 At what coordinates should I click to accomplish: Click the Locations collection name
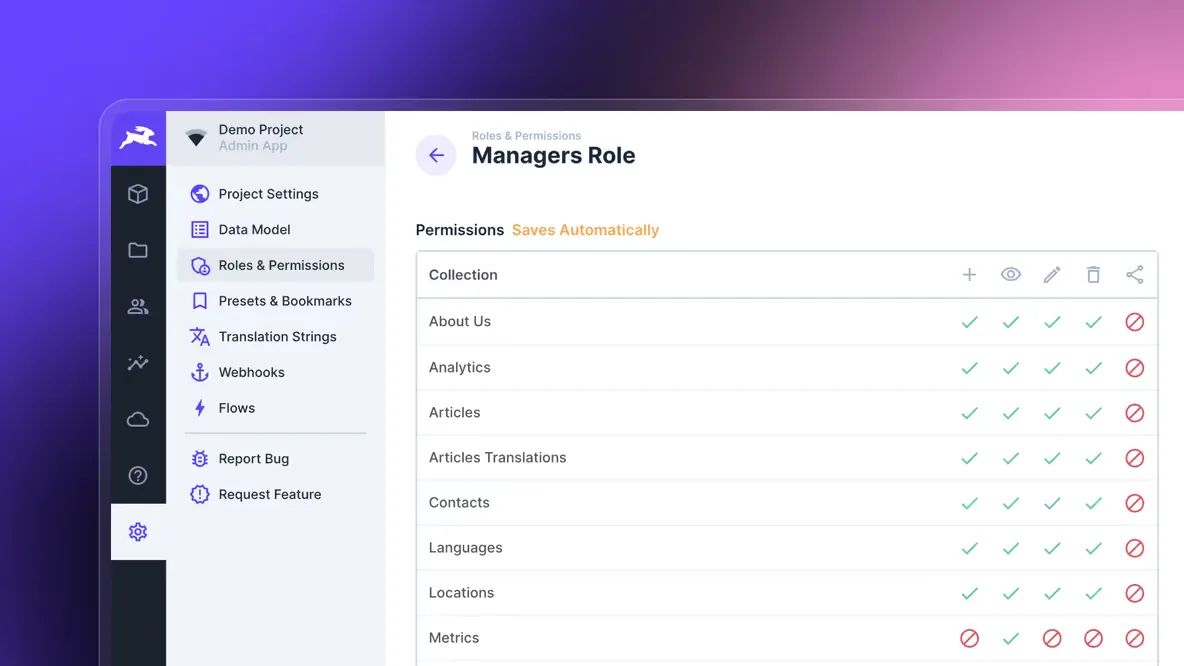coord(461,593)
